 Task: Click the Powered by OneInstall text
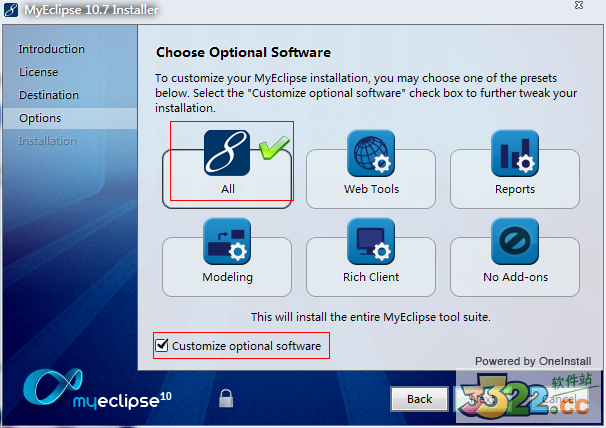point(533,361)
